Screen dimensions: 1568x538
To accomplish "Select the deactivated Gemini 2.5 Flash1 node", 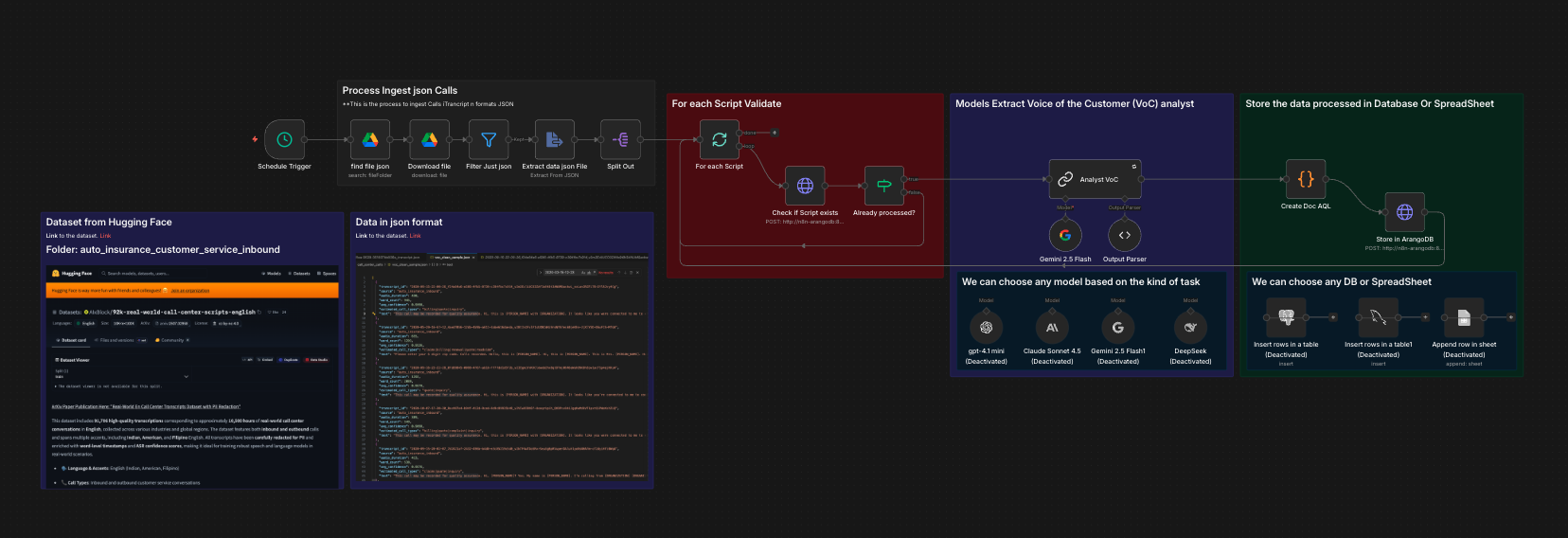I will point(1118,328).
